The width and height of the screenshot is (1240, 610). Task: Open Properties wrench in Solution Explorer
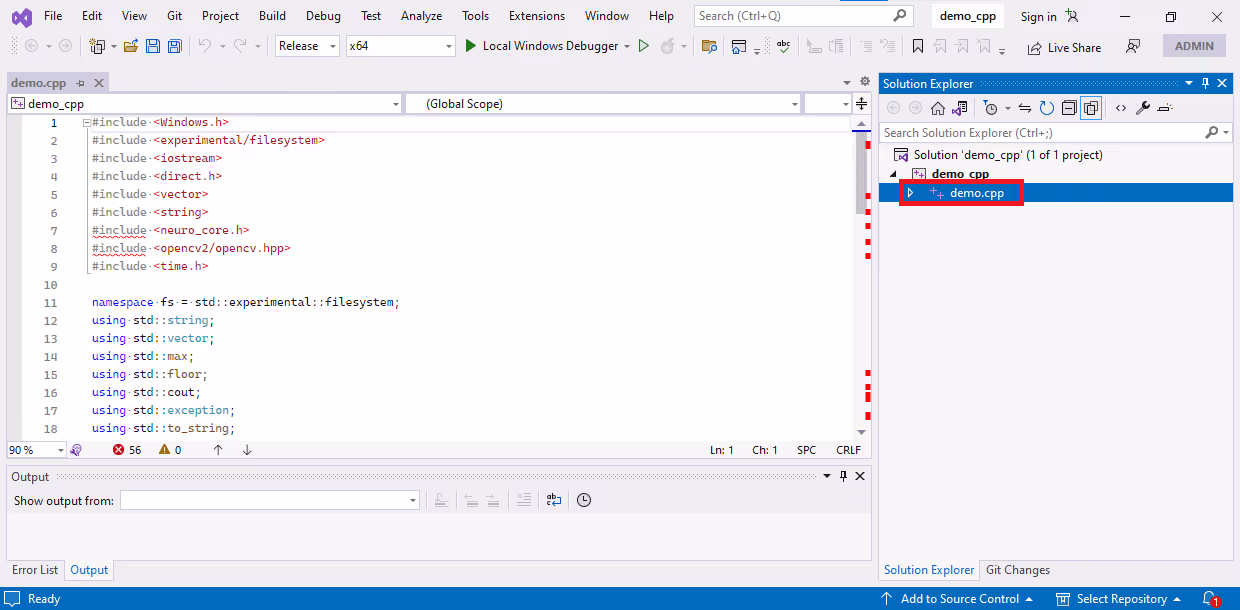coord(1143,108)
